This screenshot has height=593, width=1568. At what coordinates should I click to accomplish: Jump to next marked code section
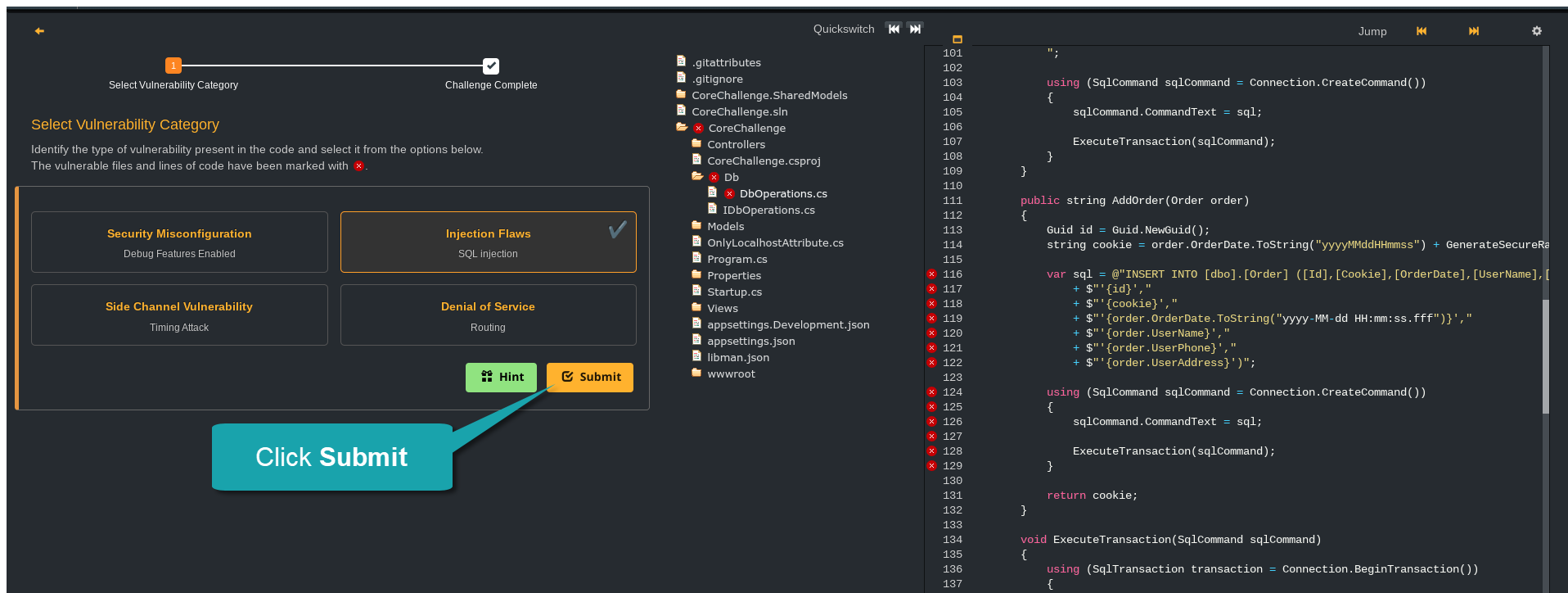click(x=1474, y=31)
